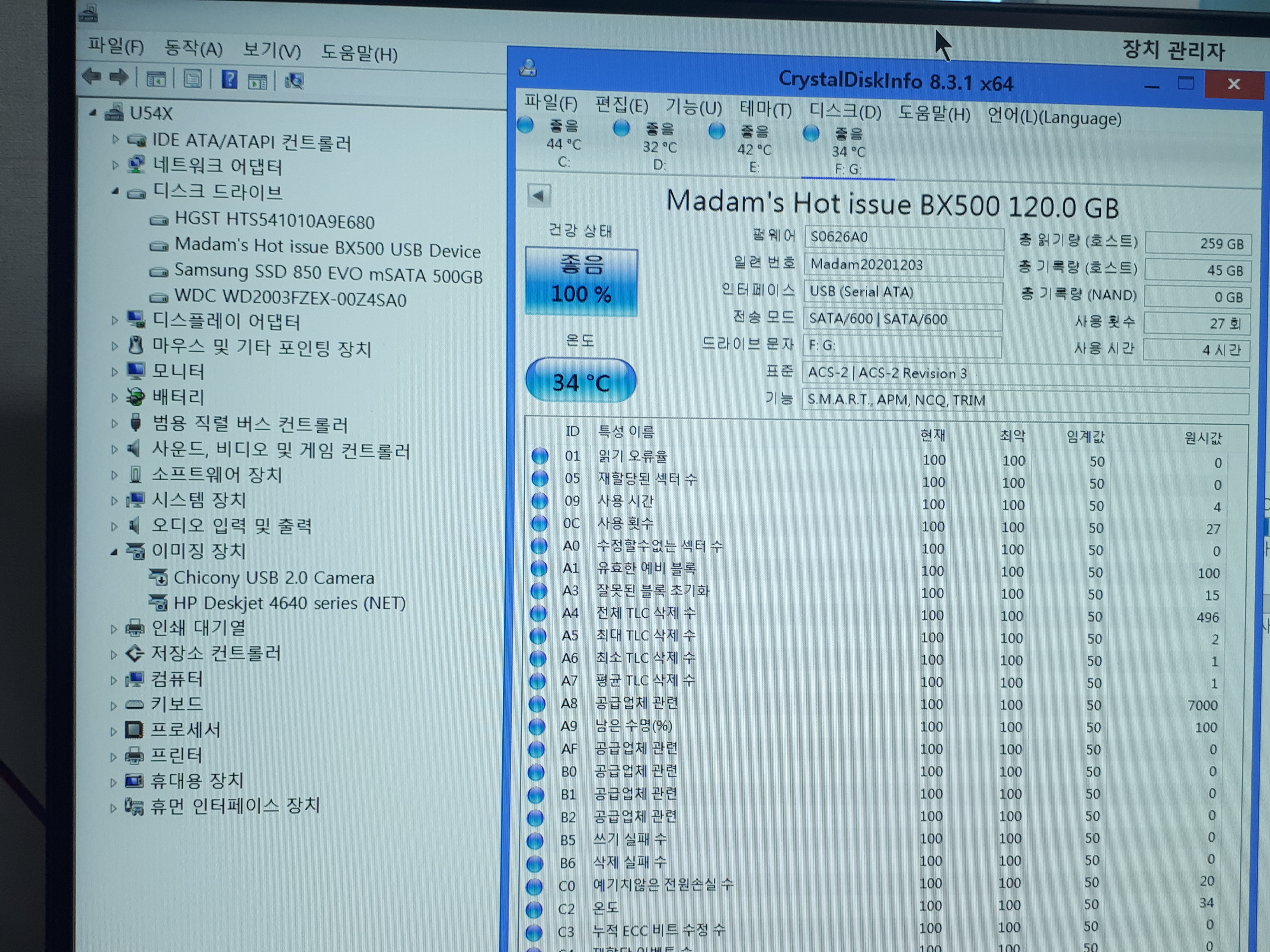
Task: Click the 27 회 power-on count value
Action: pyautogui.click(x=1196, y=323)
